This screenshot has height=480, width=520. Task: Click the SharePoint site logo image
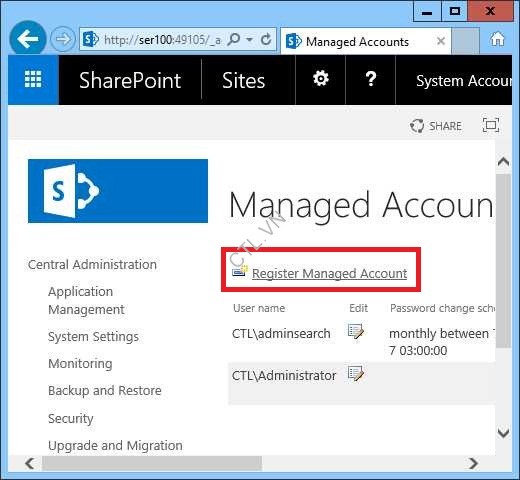[x=118, y=191]
